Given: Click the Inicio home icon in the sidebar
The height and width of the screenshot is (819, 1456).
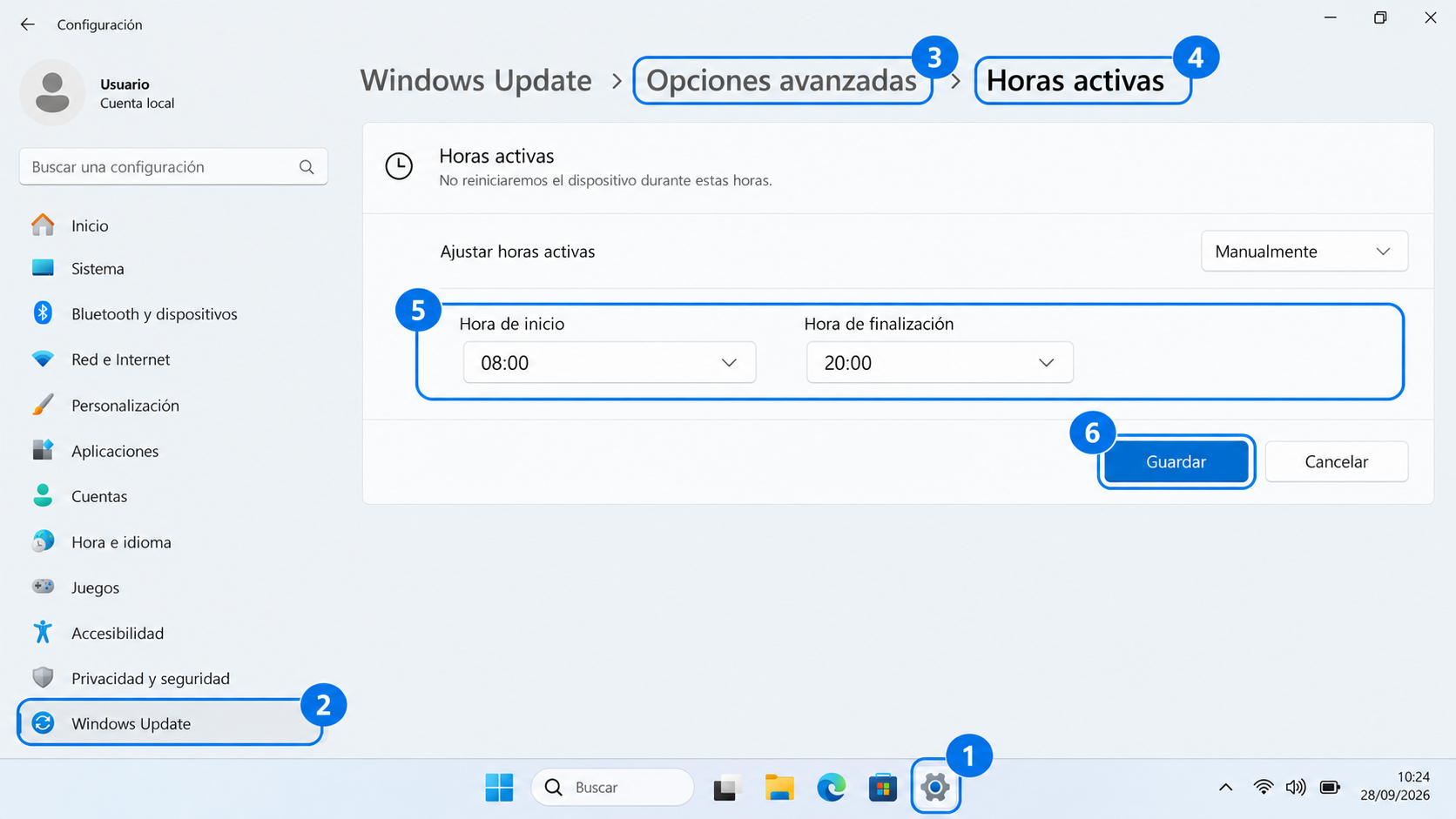Looking at the screenshot, I should (x=43, y=225).
